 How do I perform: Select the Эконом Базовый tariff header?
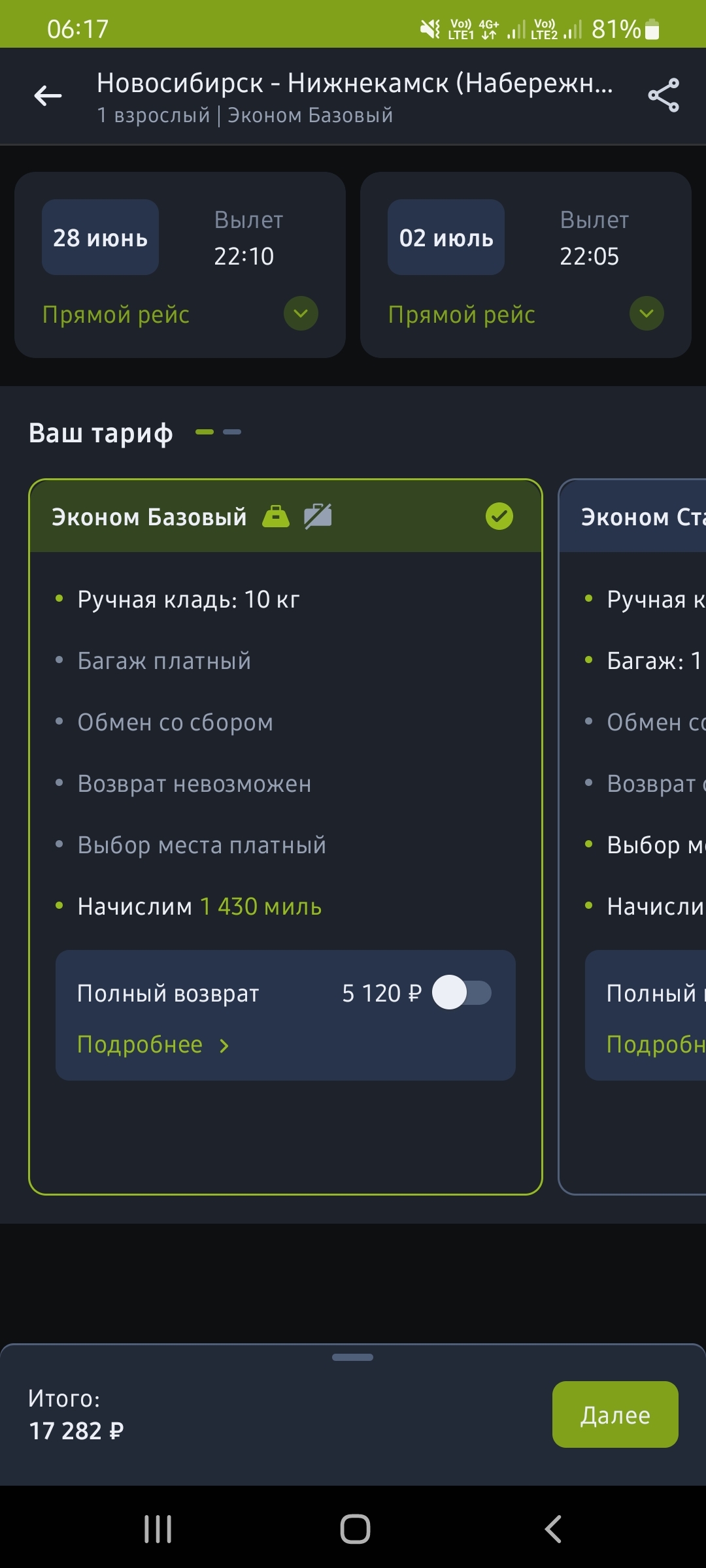click(x=150, y=517)
